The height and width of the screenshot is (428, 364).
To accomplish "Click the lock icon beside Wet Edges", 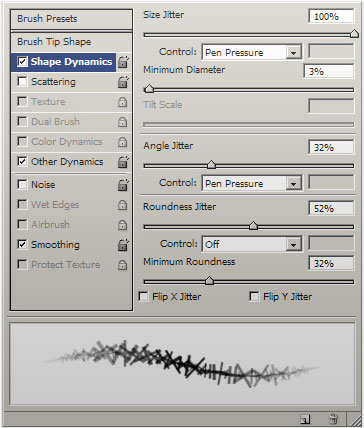I will (x=123, y=205).
